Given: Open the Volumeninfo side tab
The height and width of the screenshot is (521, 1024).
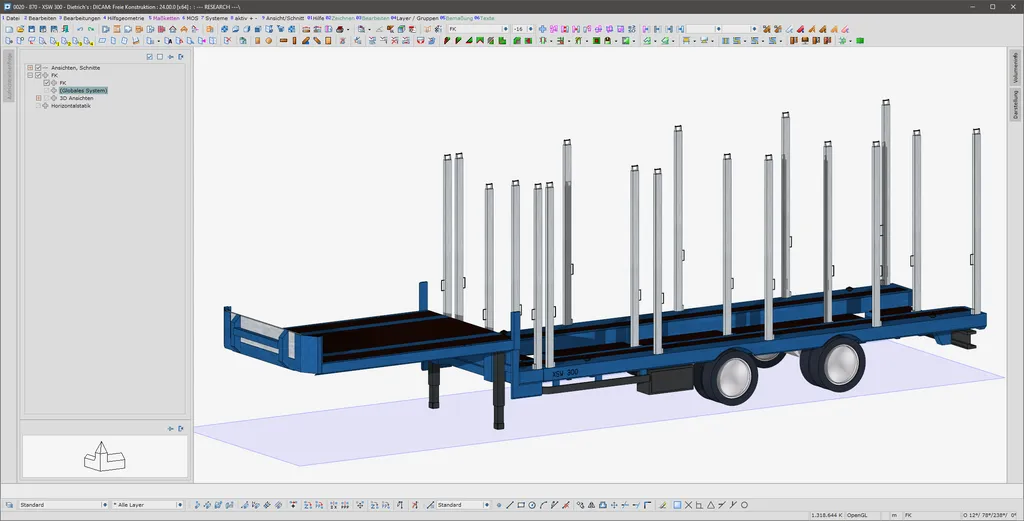Looking at the screenshot, I should (1016, 69).
